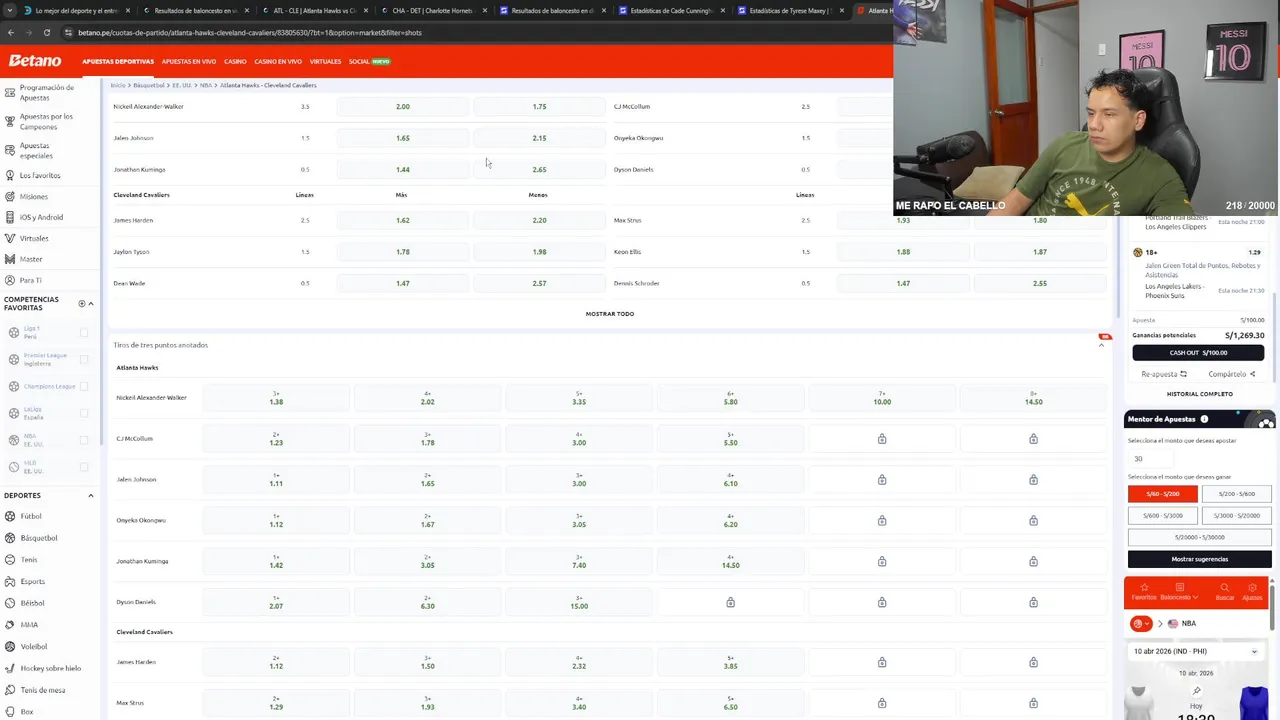Check the Premier League Inglaterra checkbox

point(83,359)
